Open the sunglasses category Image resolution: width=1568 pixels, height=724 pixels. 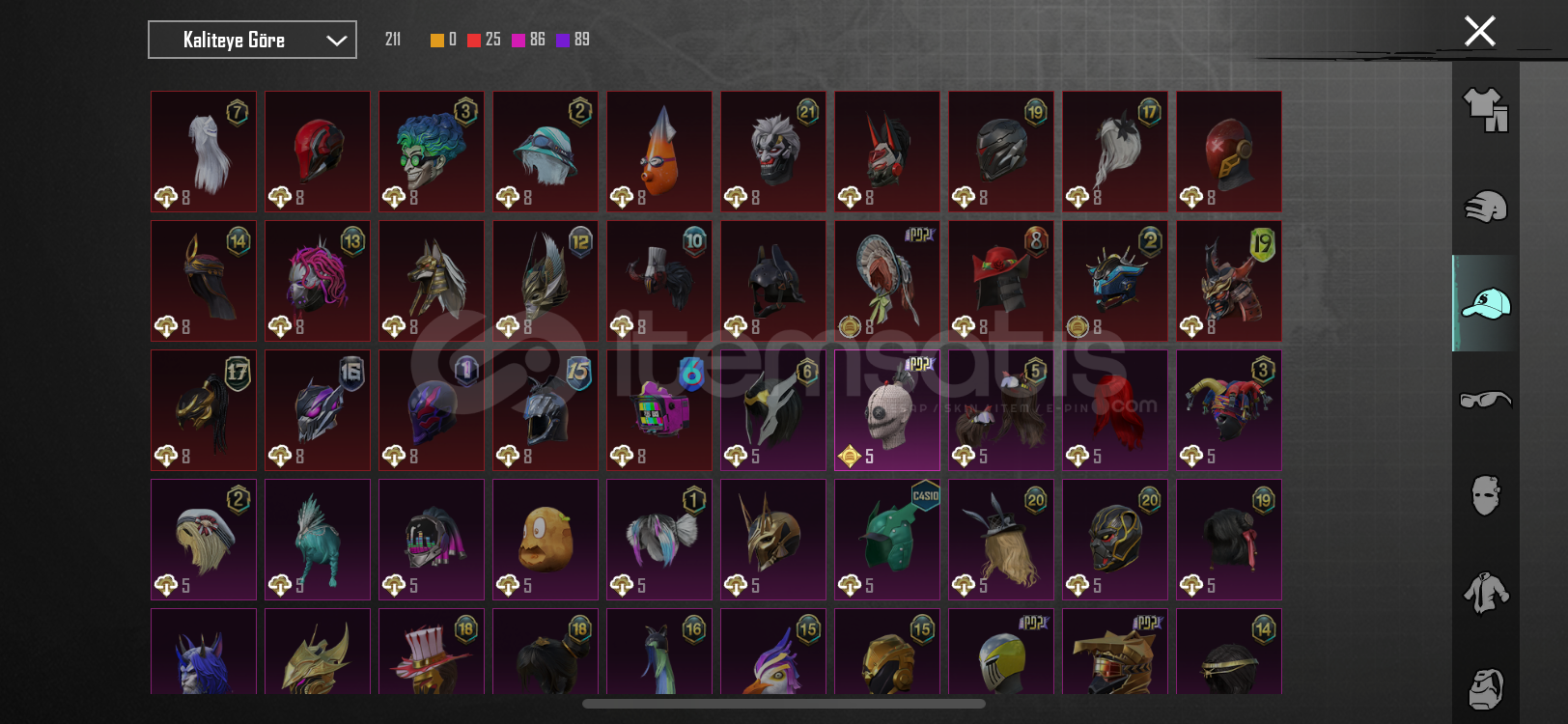(x=1485, y=399)
